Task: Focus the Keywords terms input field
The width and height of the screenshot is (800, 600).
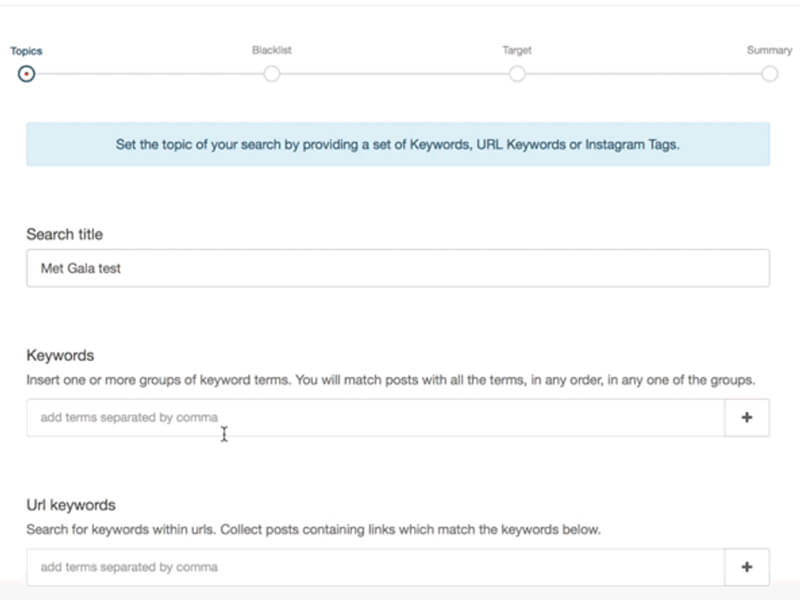Action: tap(375, 418)
